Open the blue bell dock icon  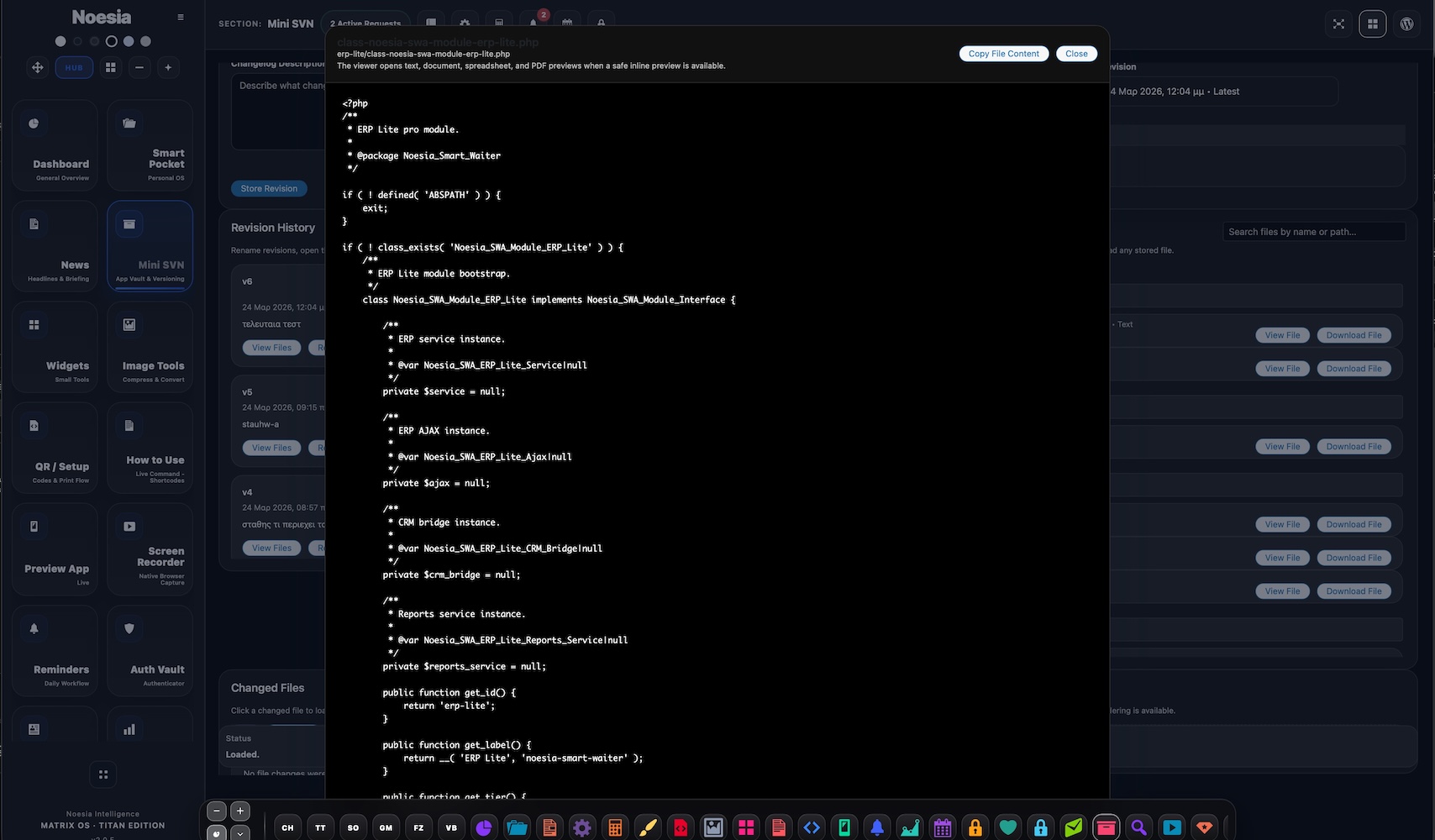coord(877,827)
